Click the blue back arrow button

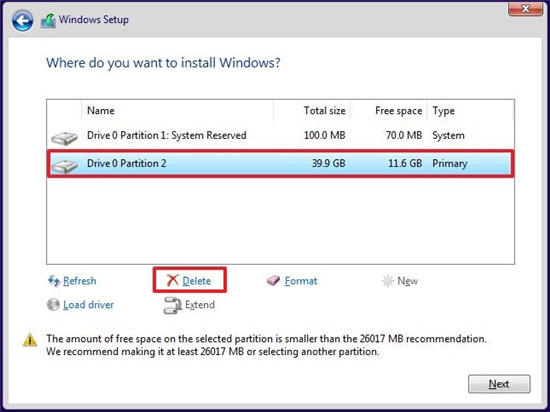click(x=22, y=20)
